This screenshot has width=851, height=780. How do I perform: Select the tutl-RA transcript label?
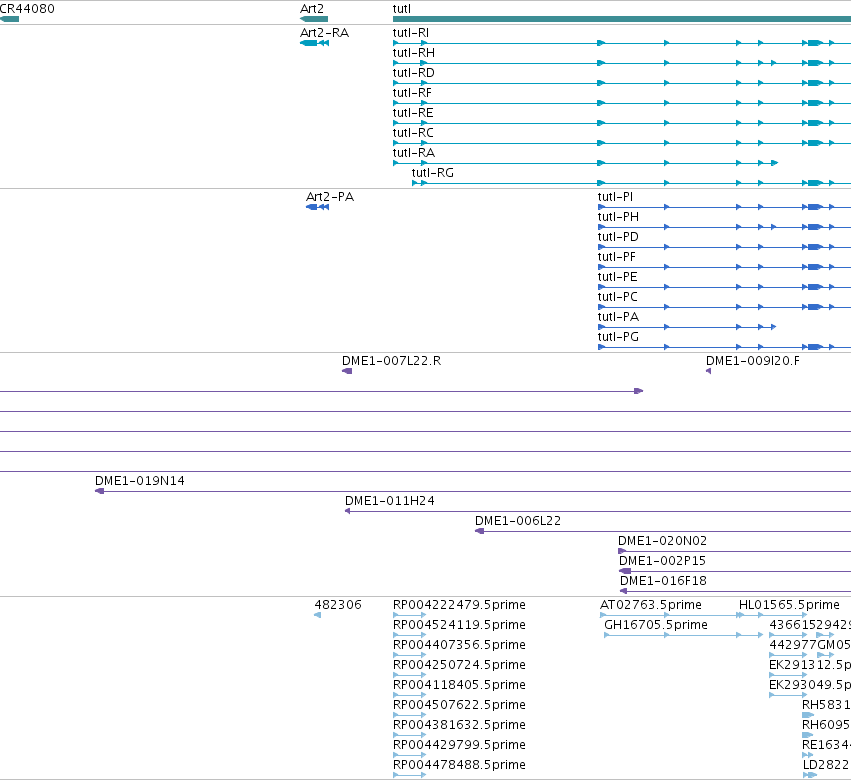point(414,153)
